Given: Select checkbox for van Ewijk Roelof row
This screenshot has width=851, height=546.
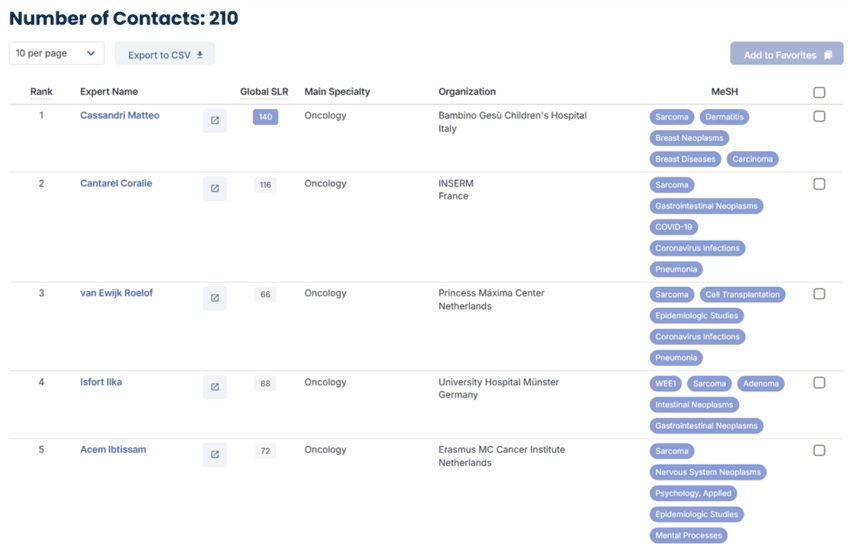Looking at the screenshot, I should (819, 294).
